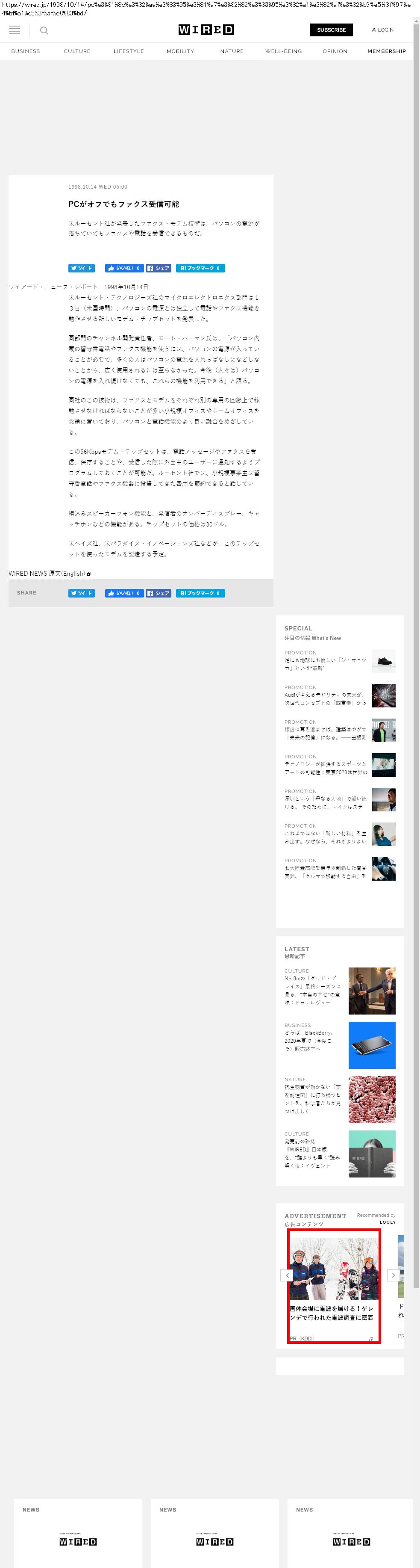
Task: Click the bottom Tweet button beside SHARE
Action: (82, 593)
